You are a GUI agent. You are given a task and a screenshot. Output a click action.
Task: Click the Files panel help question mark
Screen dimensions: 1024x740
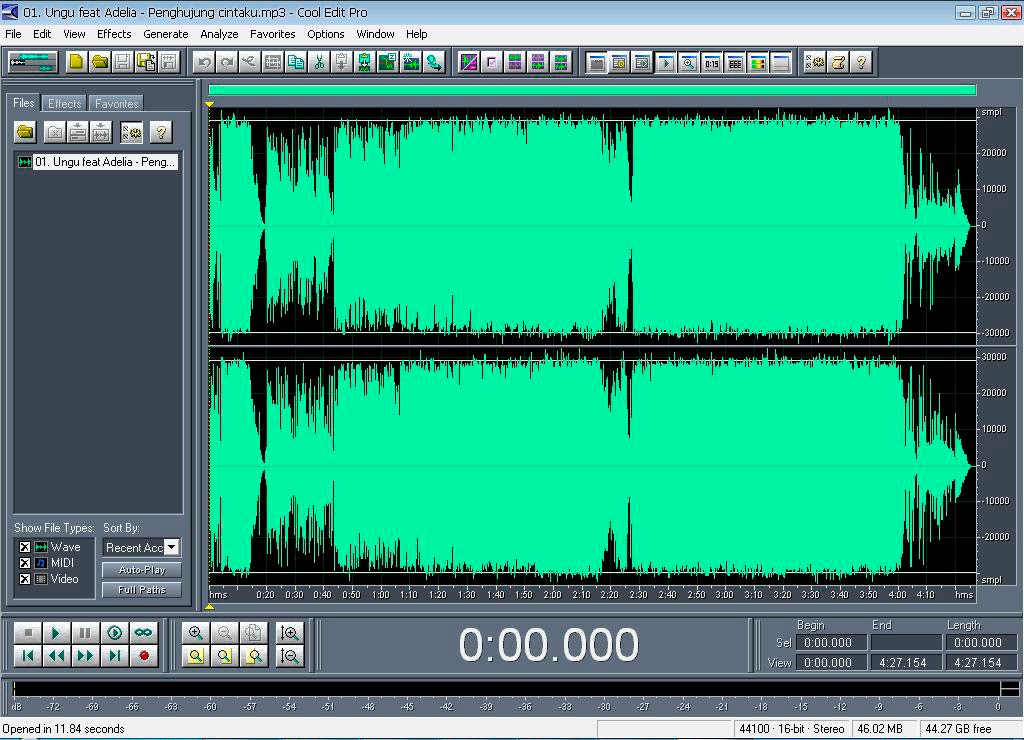pos(161,133)
